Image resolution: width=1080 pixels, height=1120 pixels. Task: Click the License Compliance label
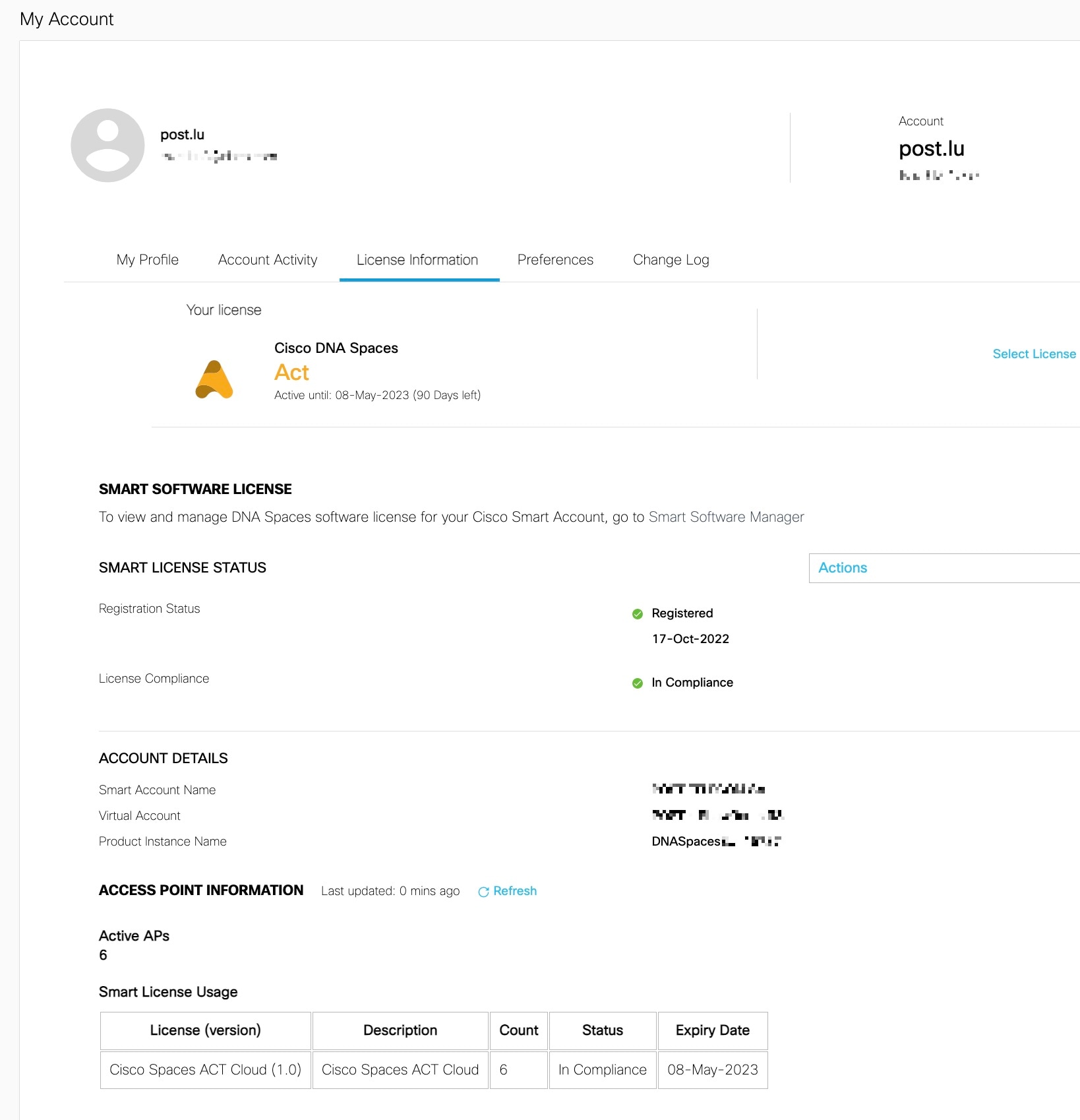click(x=154, y=679)
